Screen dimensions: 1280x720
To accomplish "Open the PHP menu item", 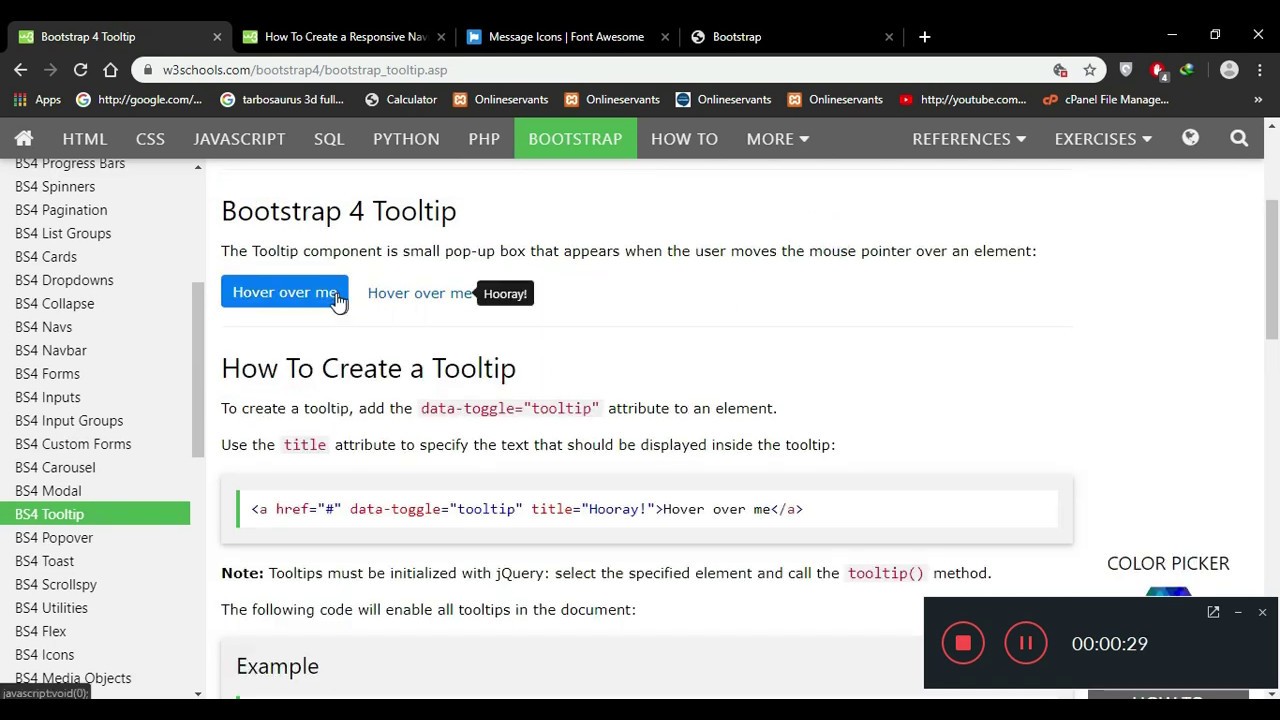I will (484, 139).
